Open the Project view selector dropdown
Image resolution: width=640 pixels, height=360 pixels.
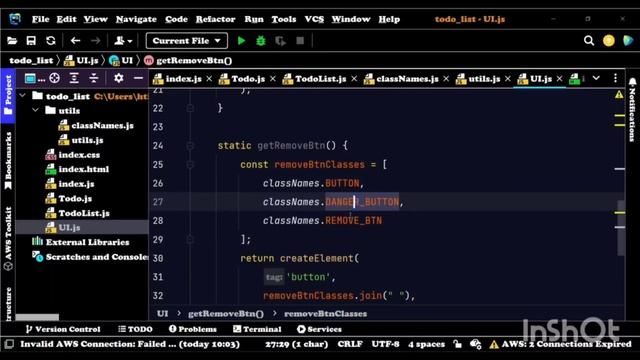coord(35,78)
